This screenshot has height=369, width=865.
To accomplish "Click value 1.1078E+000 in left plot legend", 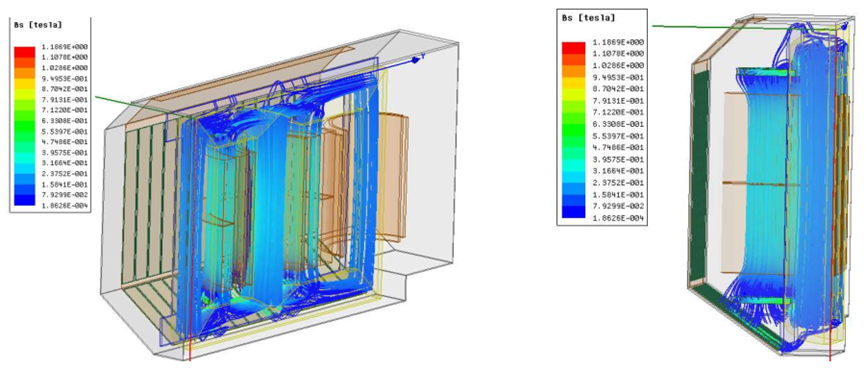I will pyautogui.click(x=66, y=57).
